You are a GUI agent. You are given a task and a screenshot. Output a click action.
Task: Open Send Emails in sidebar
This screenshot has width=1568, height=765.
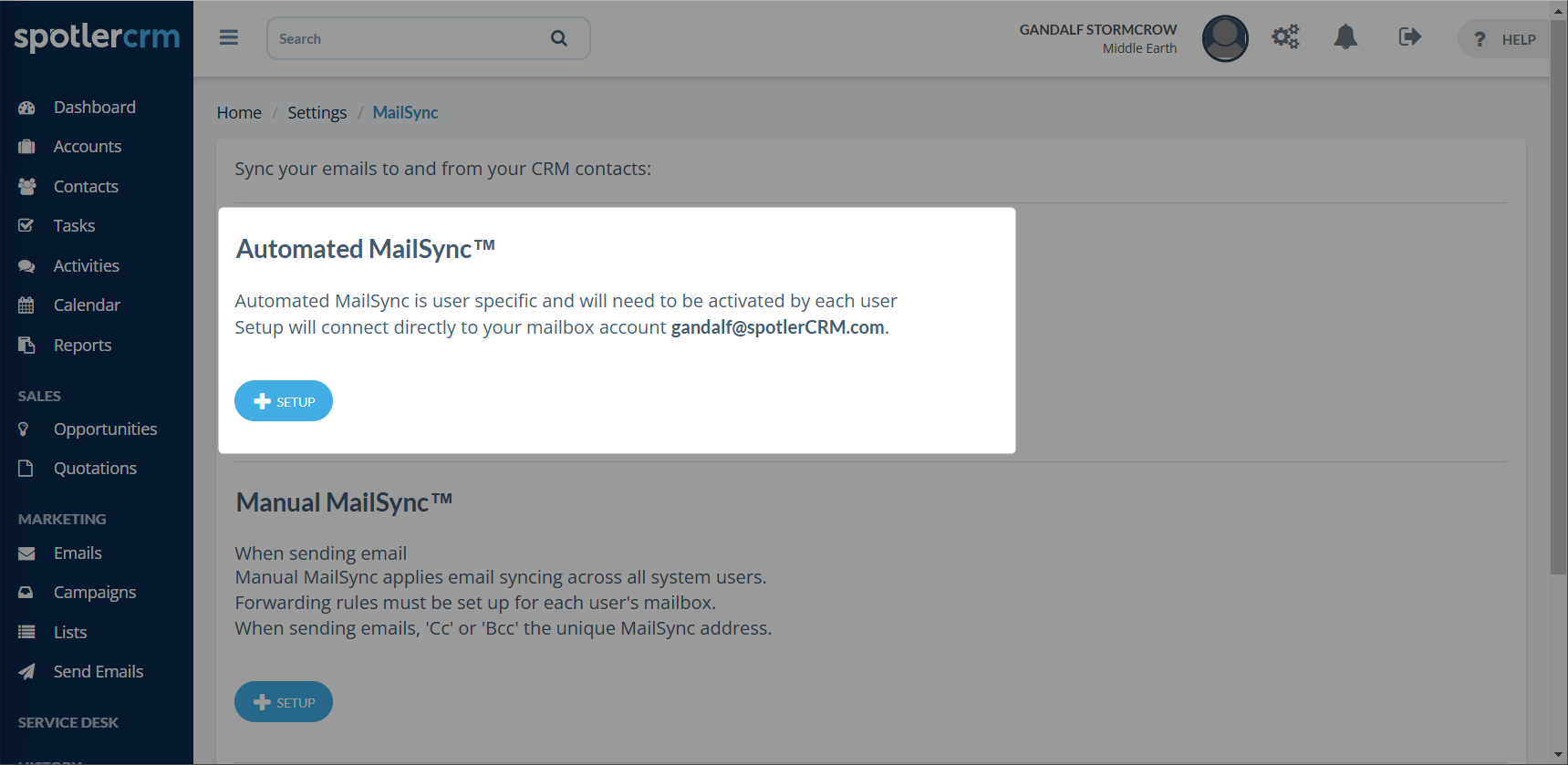(99, 671)
